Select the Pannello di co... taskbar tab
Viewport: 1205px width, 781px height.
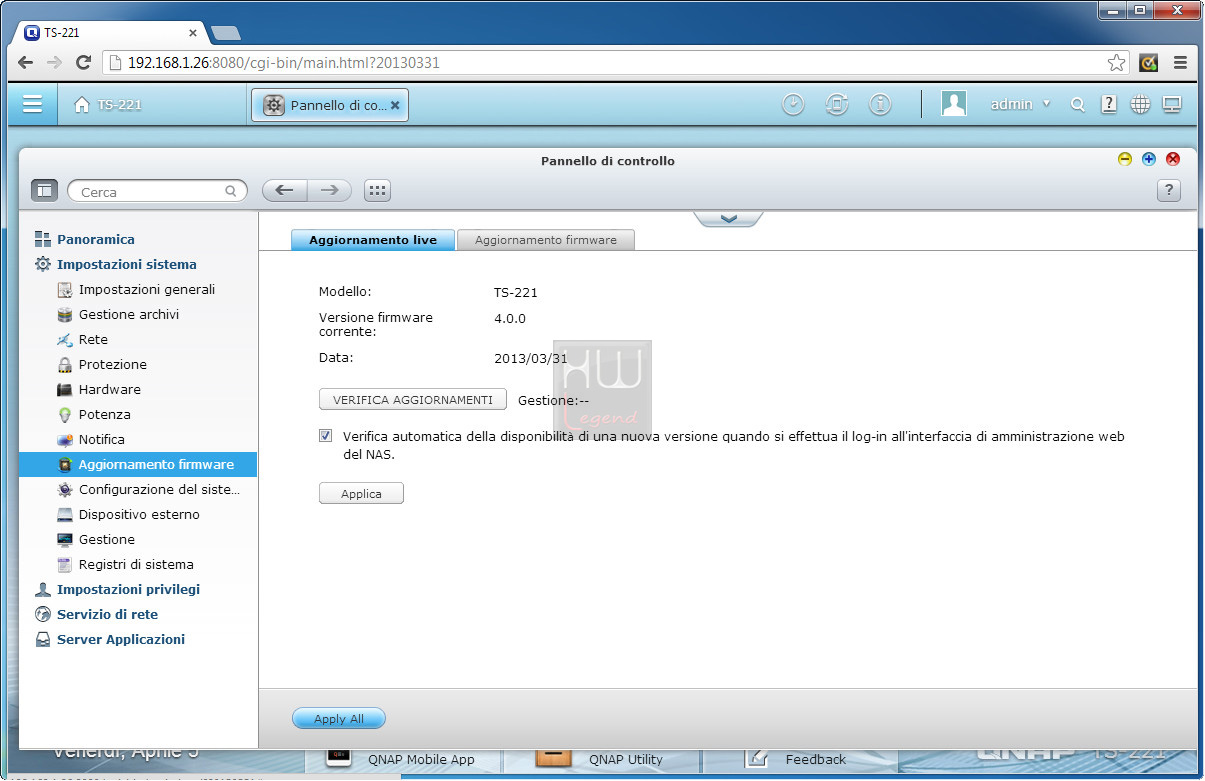coord(330,104)
